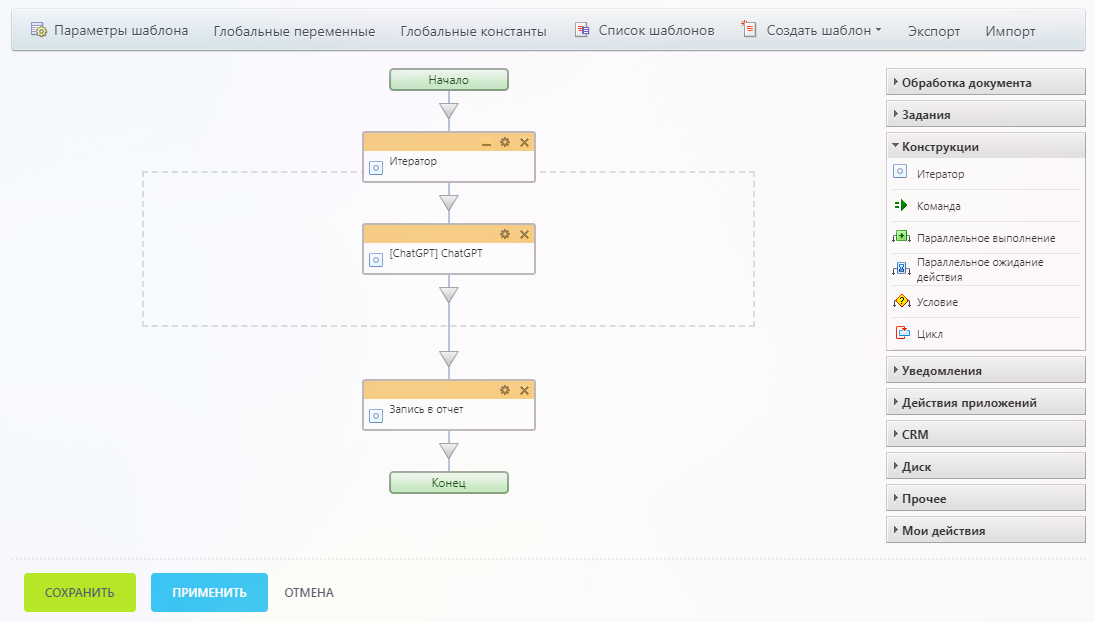Collapse the Итератор block with minimize icon

coord(487,143)
